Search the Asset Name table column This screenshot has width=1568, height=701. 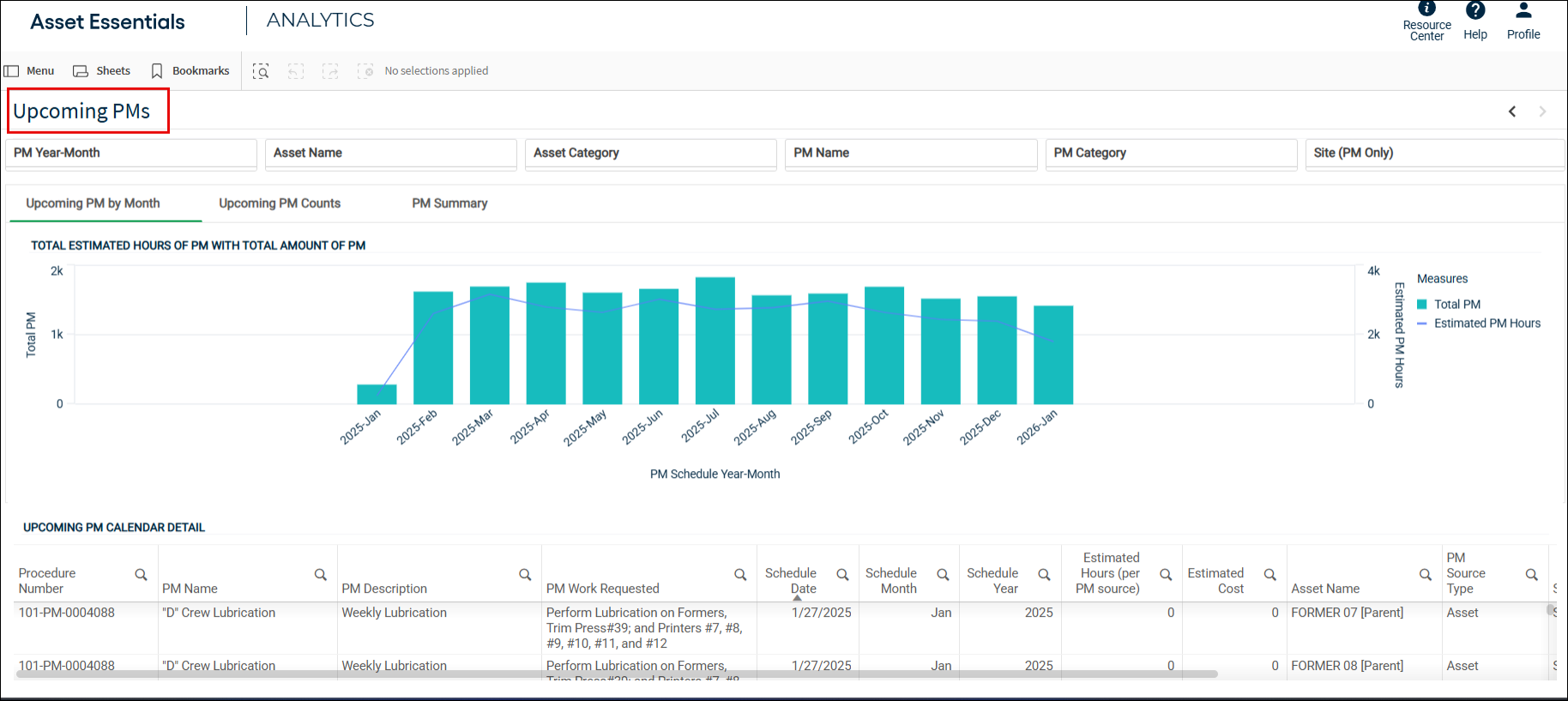click(1425, 575)
